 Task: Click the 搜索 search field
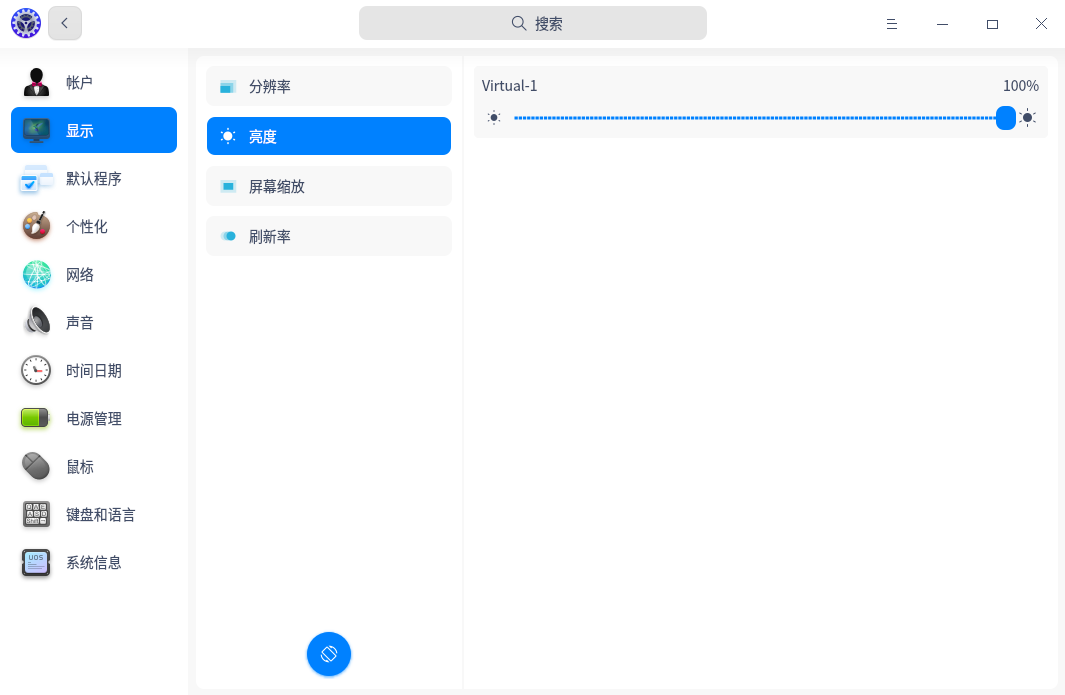click(532, 23)
